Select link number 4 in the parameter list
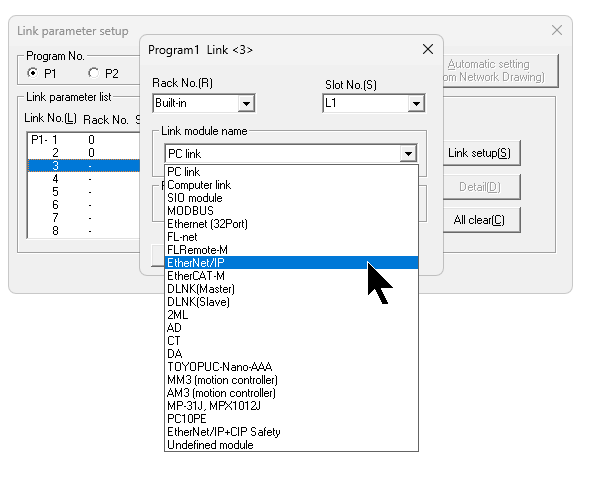Viewport: 592px width, 477px height. click(84, 179)
